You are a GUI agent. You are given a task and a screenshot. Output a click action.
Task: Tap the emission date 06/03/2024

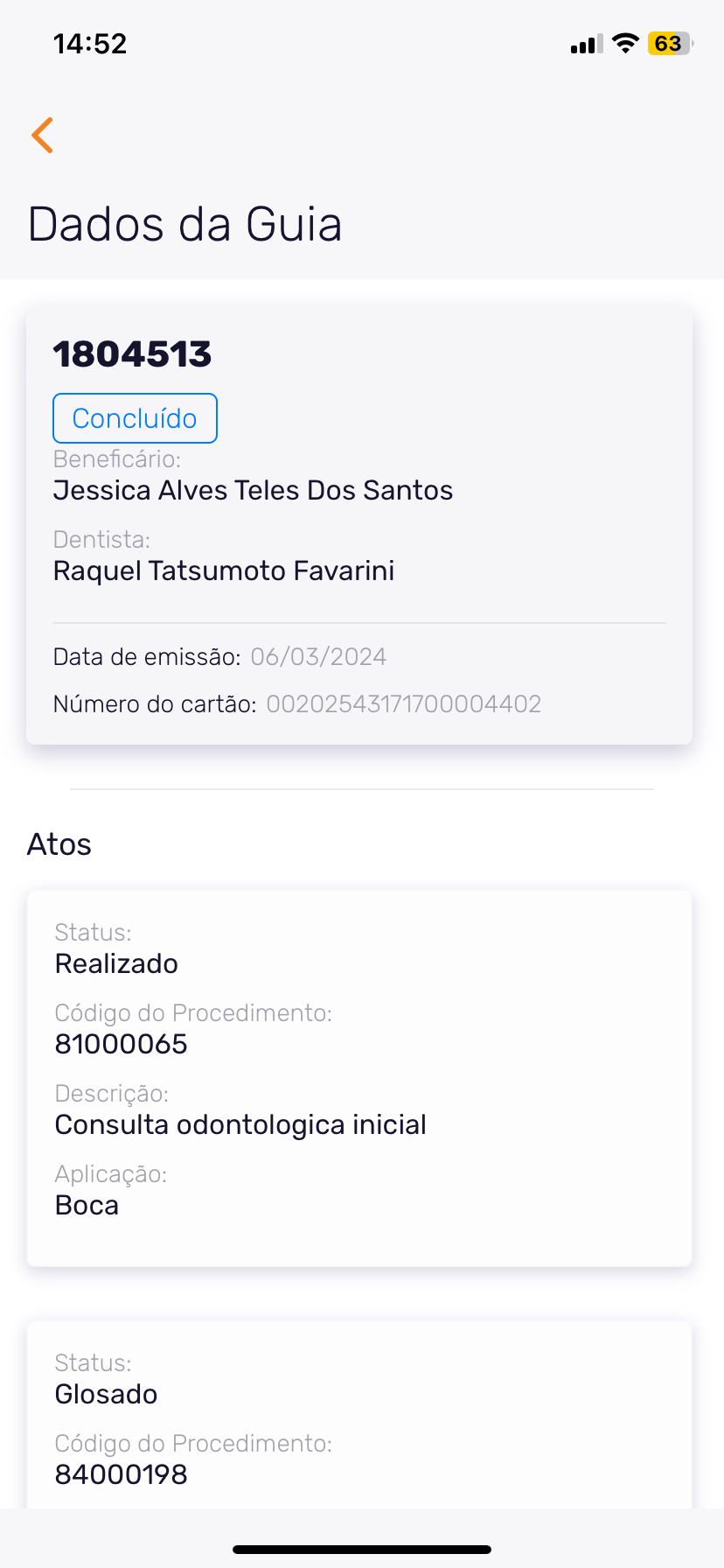click(x=318, y=657)
